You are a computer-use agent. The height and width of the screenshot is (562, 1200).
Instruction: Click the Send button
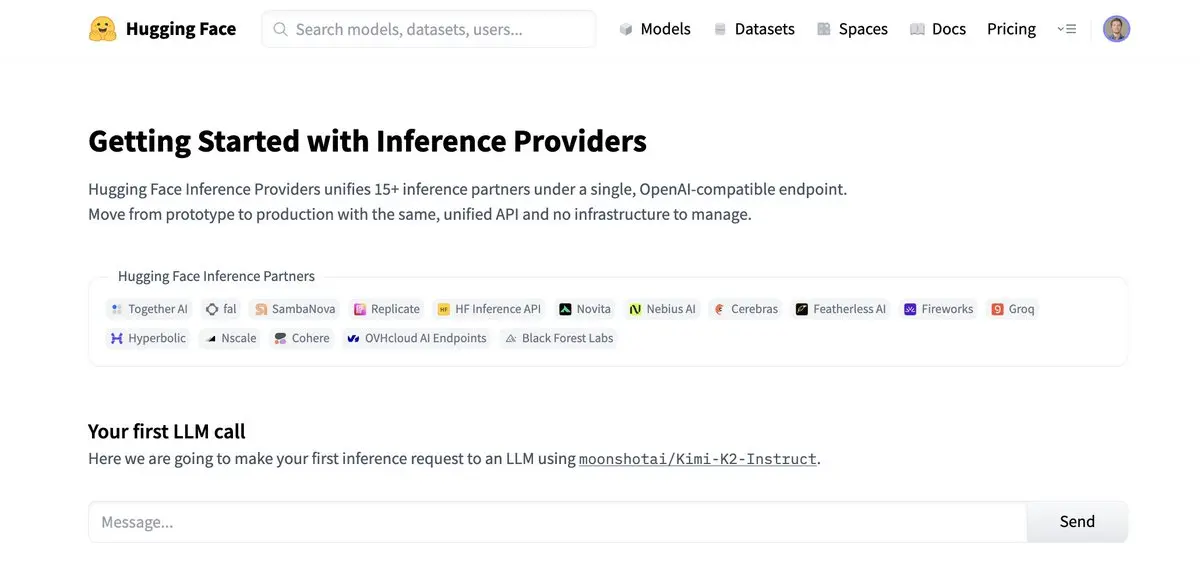1077,521
